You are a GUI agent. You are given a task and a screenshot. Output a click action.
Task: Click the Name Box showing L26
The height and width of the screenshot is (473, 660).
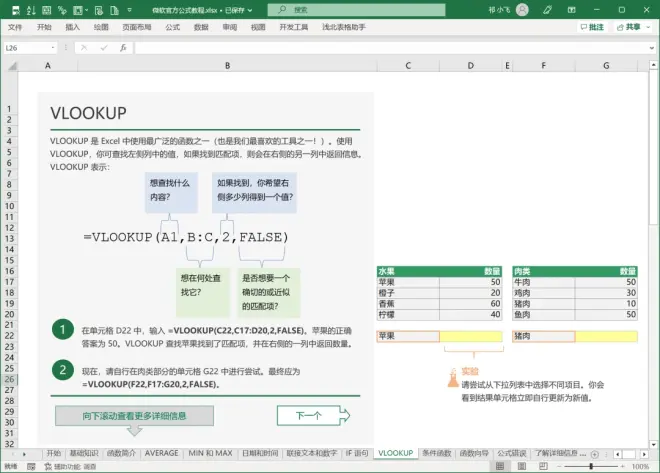tap(27, 48)
